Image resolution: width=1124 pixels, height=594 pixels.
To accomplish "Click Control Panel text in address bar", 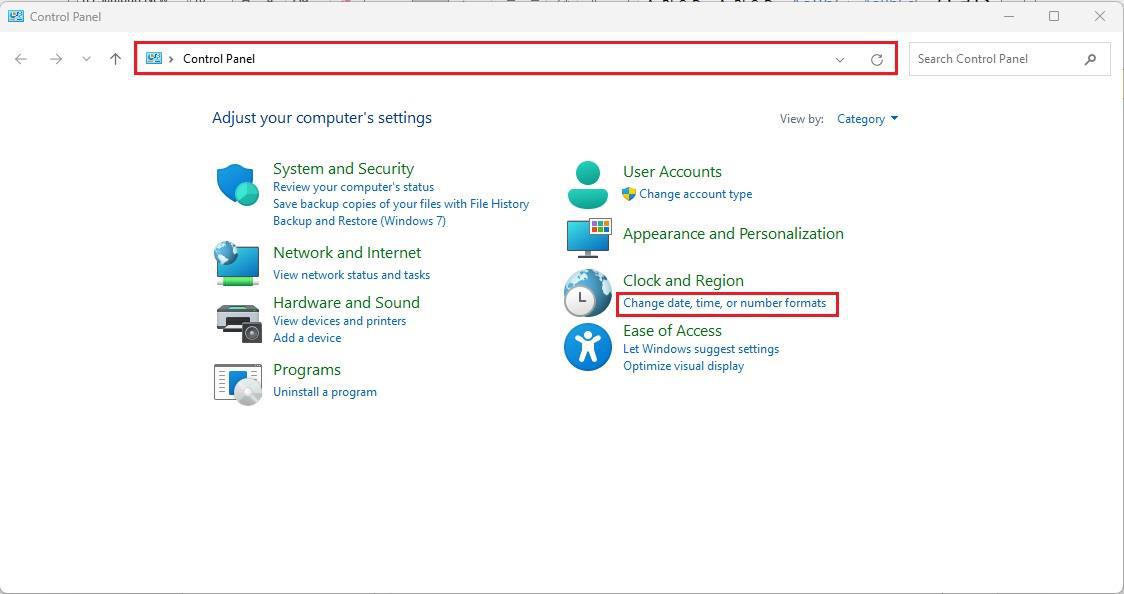I will click(219, 59).
